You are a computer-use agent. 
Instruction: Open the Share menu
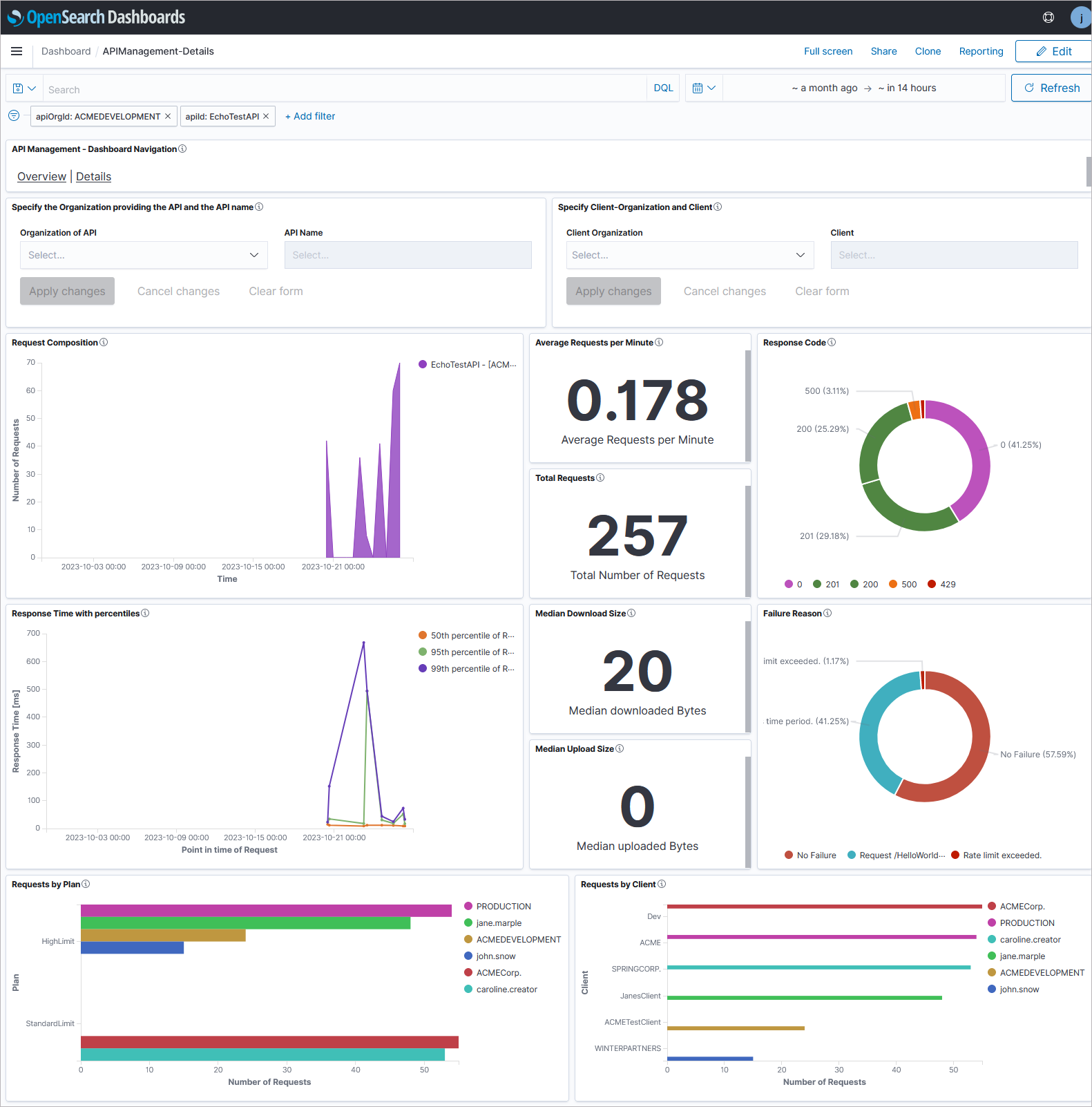(883, 51)
